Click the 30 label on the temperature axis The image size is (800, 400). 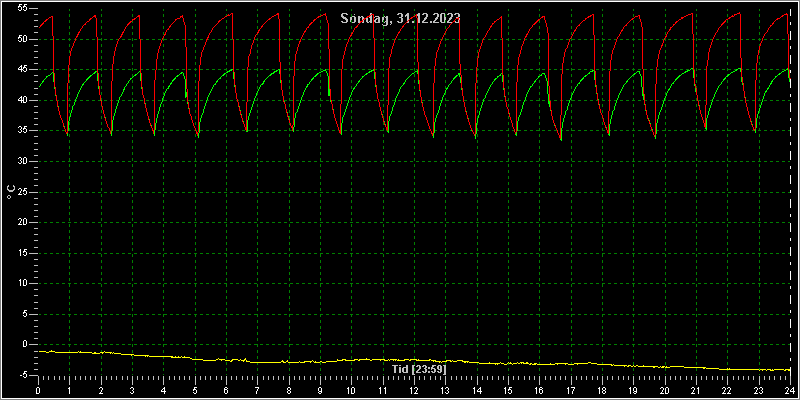tap(24, 161)
